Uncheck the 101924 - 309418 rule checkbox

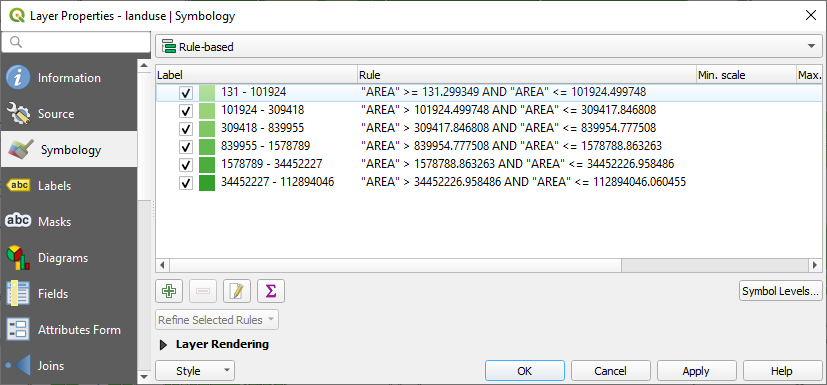tap(186, 111)
